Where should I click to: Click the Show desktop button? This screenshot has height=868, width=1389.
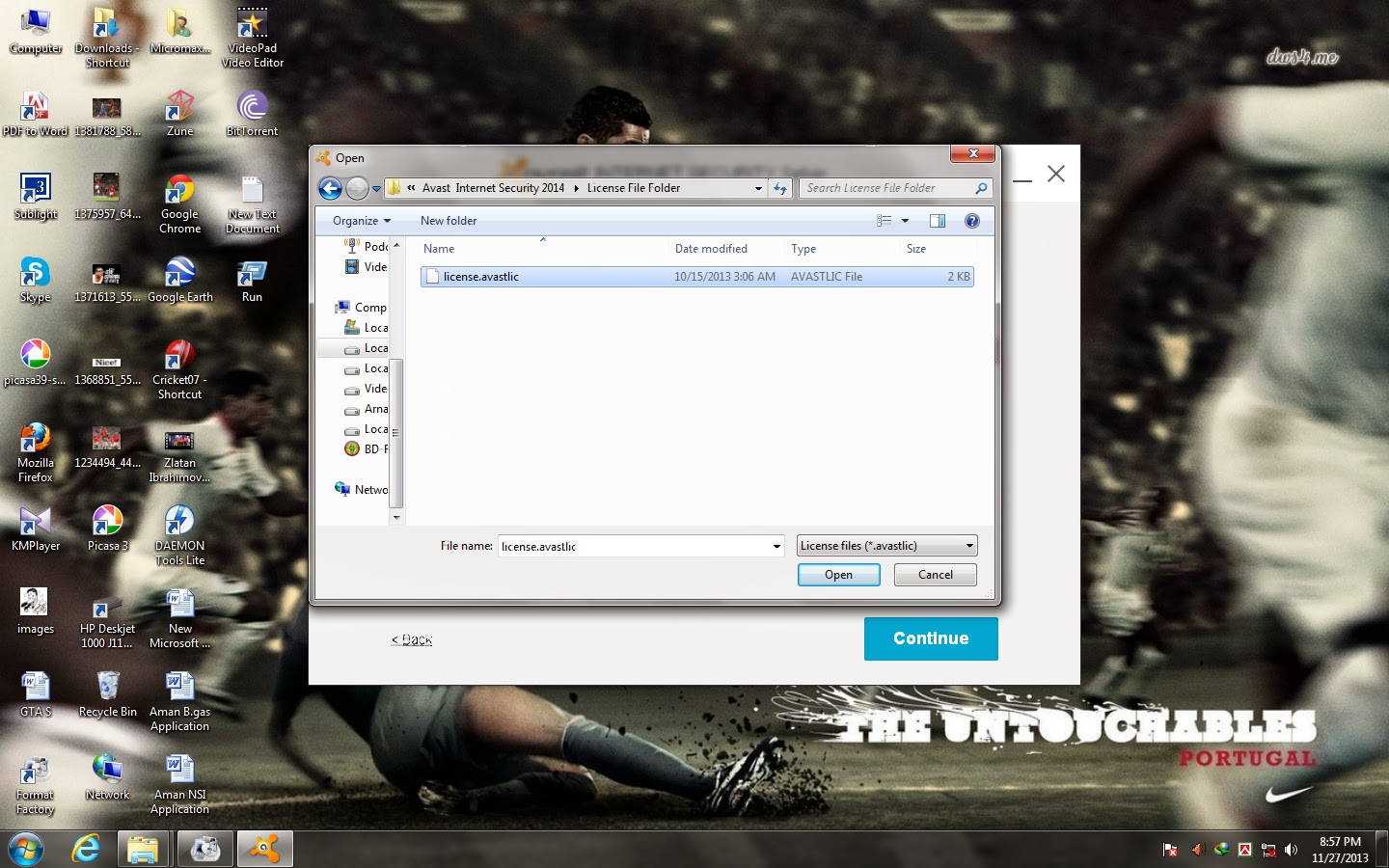1382,850
